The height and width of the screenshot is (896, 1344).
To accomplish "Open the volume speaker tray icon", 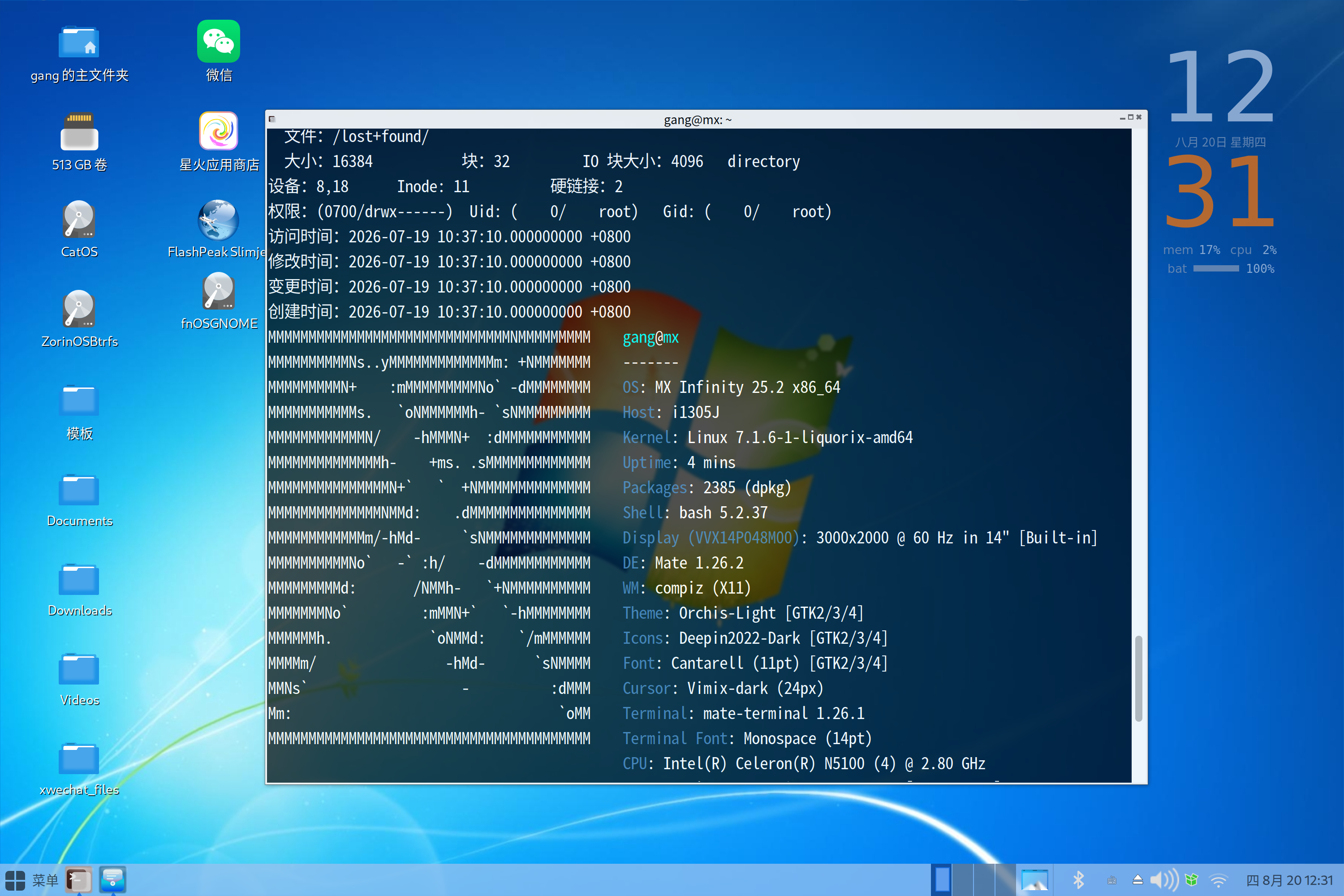I will pyautogui.click(x=1163, y=880).
